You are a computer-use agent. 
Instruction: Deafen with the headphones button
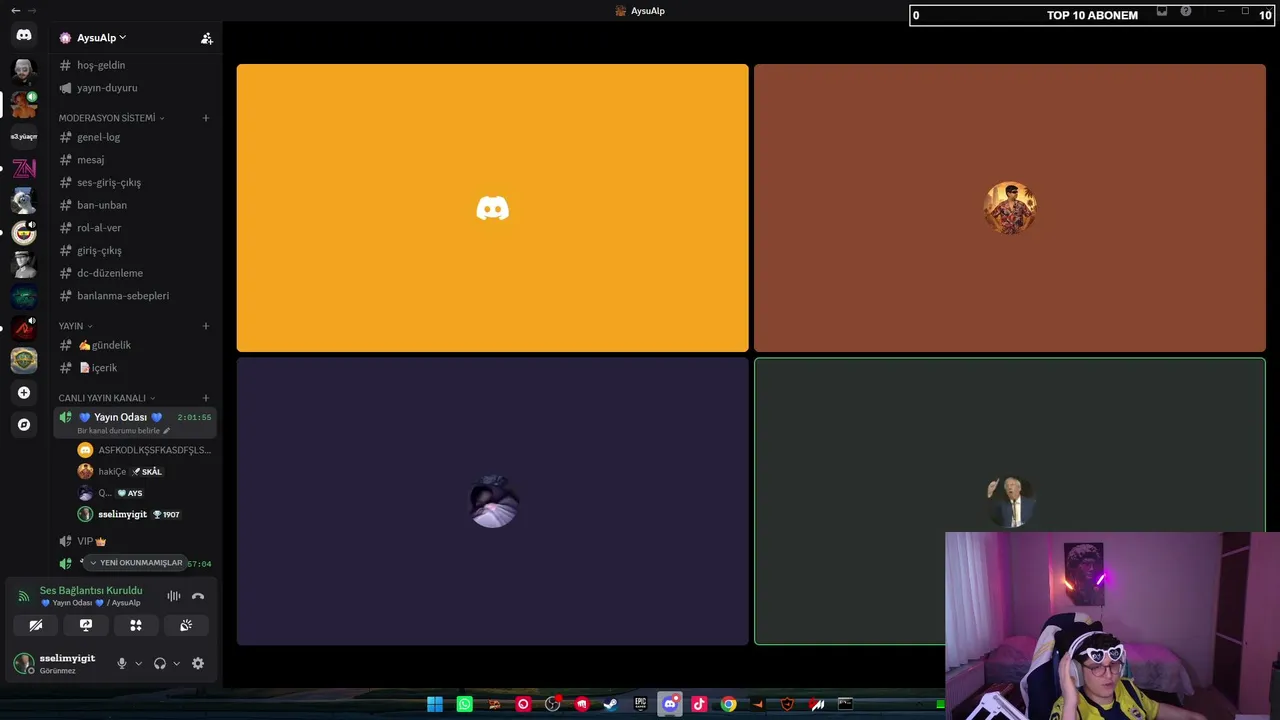[160, 663]
